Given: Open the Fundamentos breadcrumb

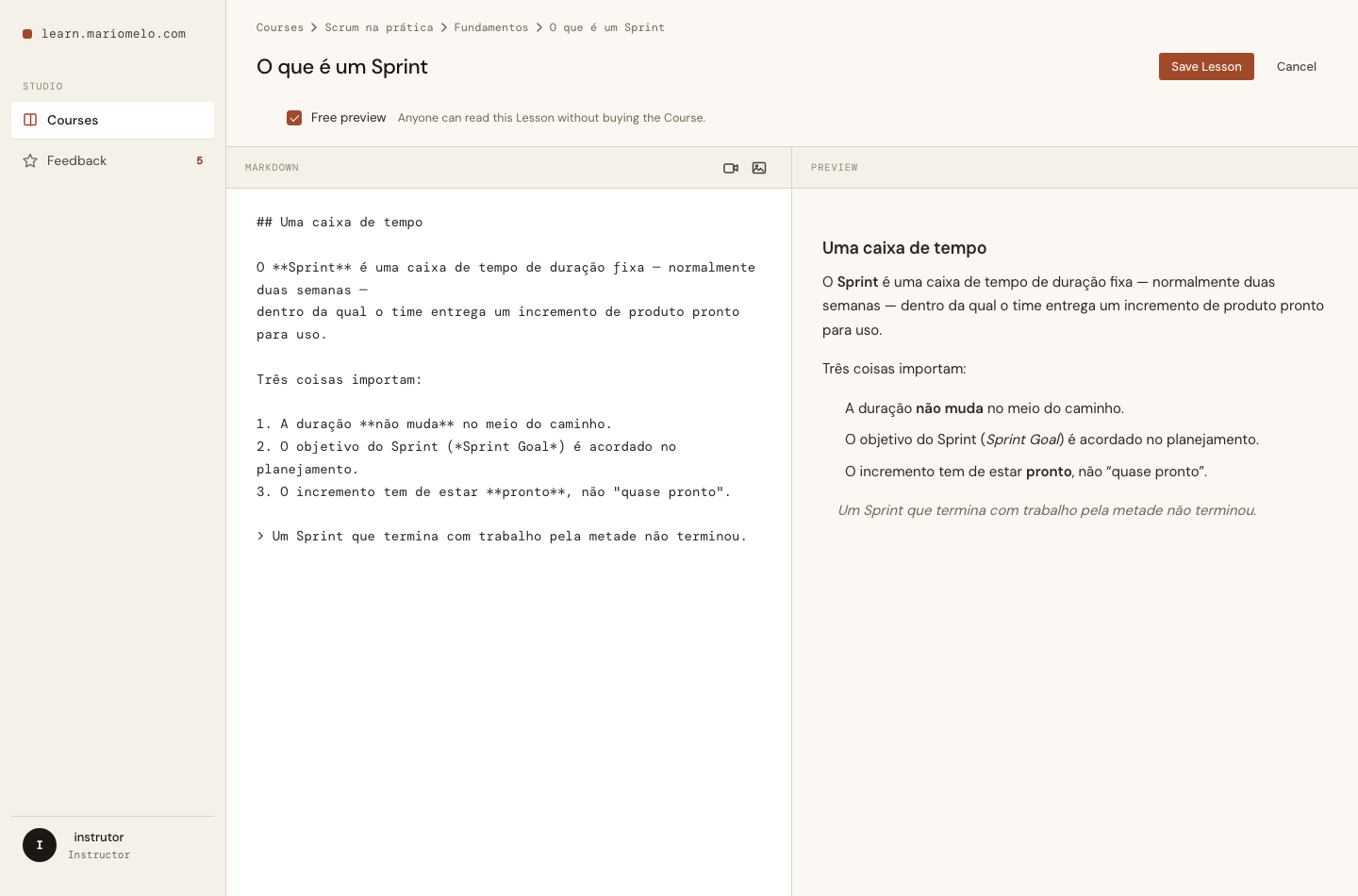Looking at the screenshot, I should pos(491,27).
